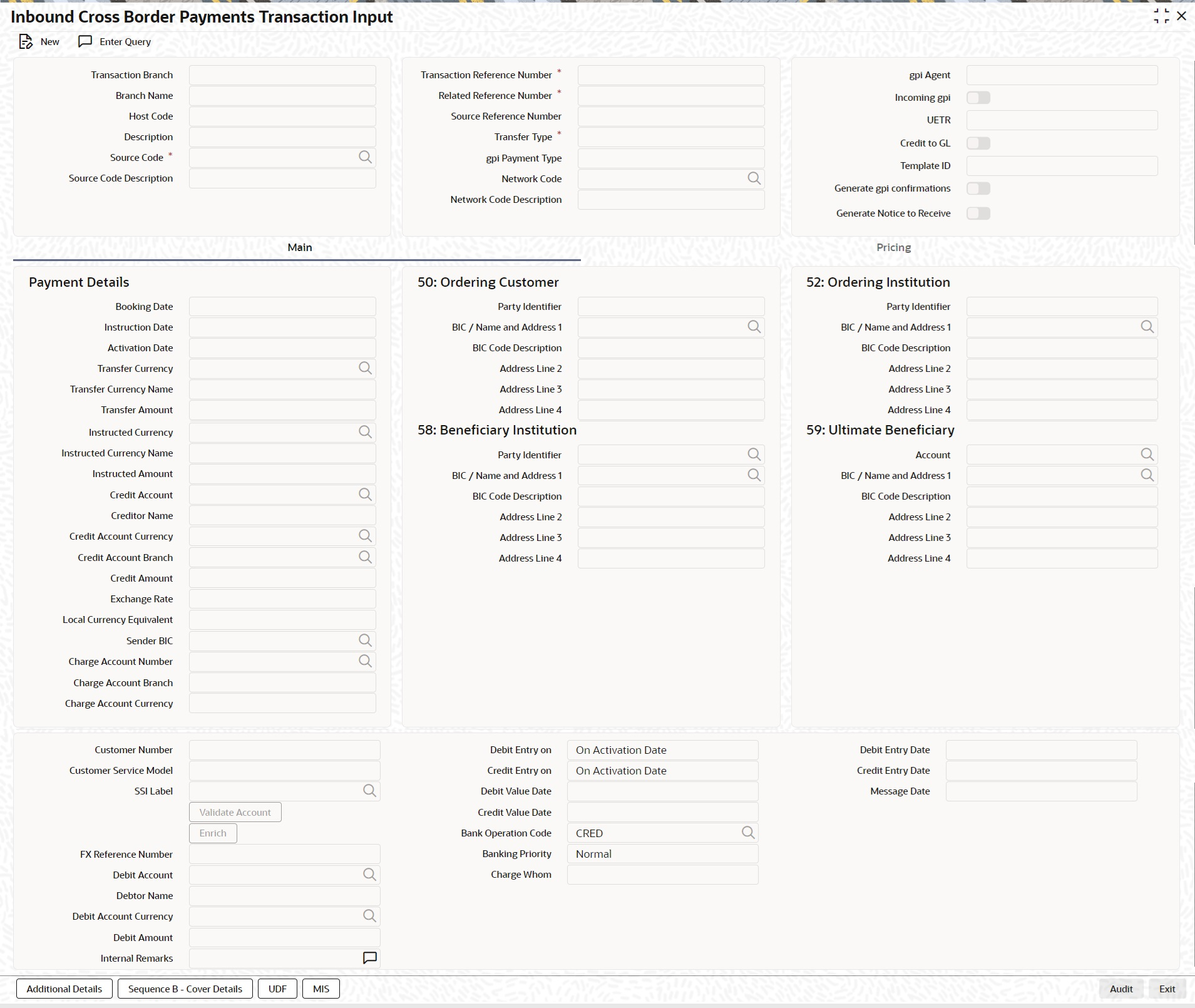Open the gpi Payment Type dropdown
1195x1008 pixels.
point(671,158)
